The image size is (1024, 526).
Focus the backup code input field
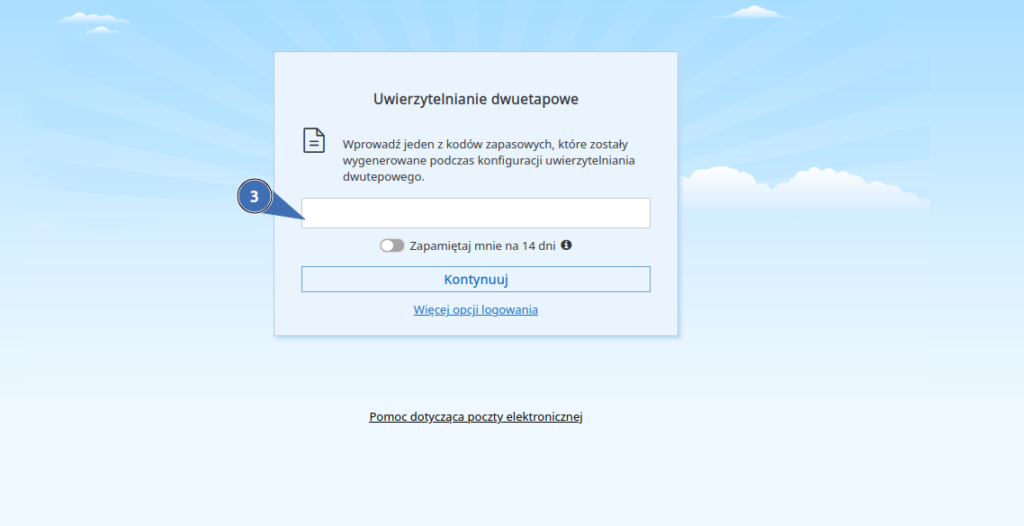[476, 213]
